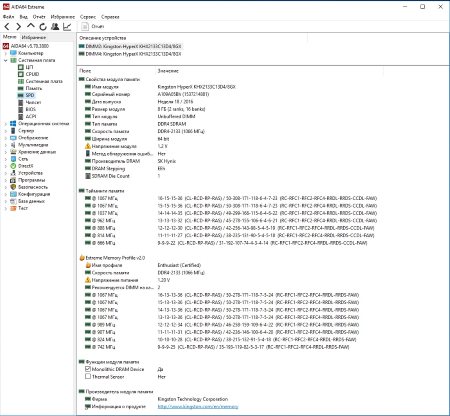The width and height of the screenshot is (450, 416).
Task: Select the DIMM3 Kingston HyperX device row
Action: pyautogui.click(x=131, y=46)
